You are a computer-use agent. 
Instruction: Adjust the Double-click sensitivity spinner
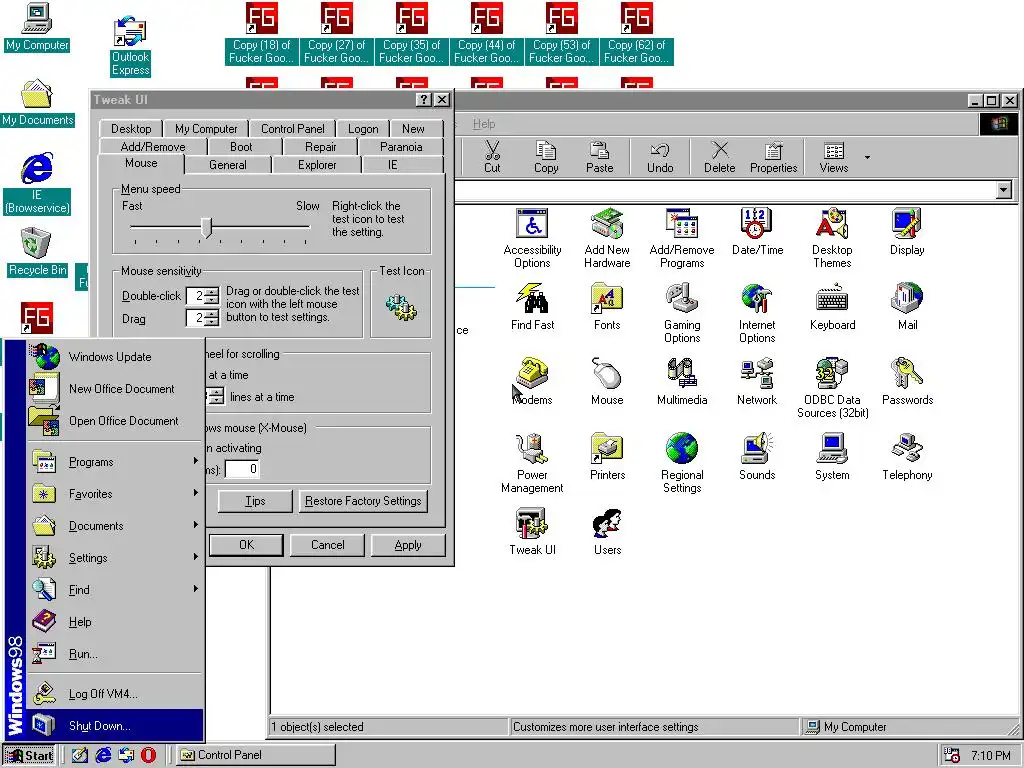point(212,296)
